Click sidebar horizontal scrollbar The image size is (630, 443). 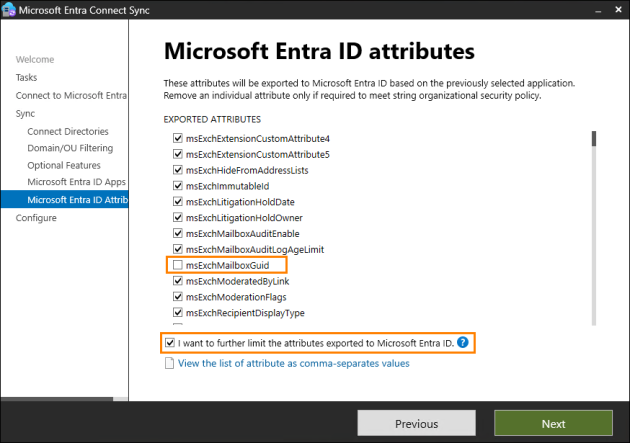(x=57, y=399)
